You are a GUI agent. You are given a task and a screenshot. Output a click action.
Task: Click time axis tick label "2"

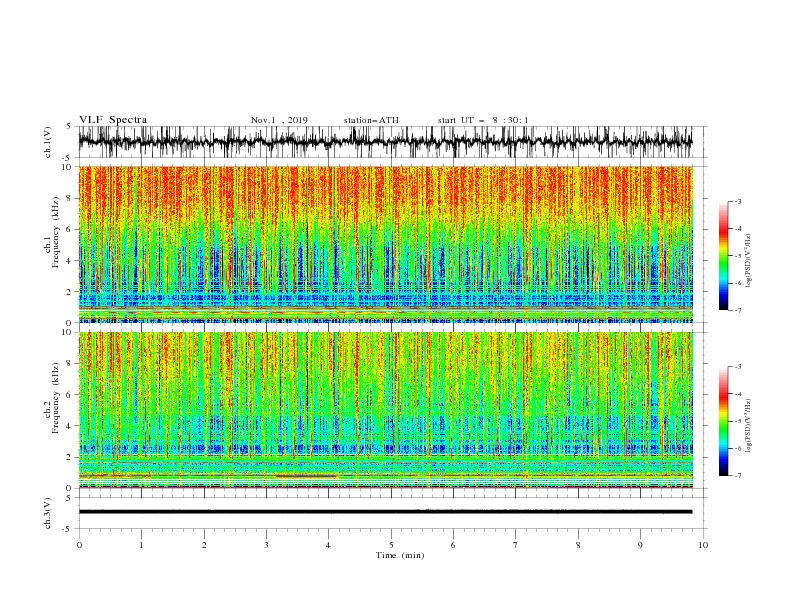pos(204,545)
